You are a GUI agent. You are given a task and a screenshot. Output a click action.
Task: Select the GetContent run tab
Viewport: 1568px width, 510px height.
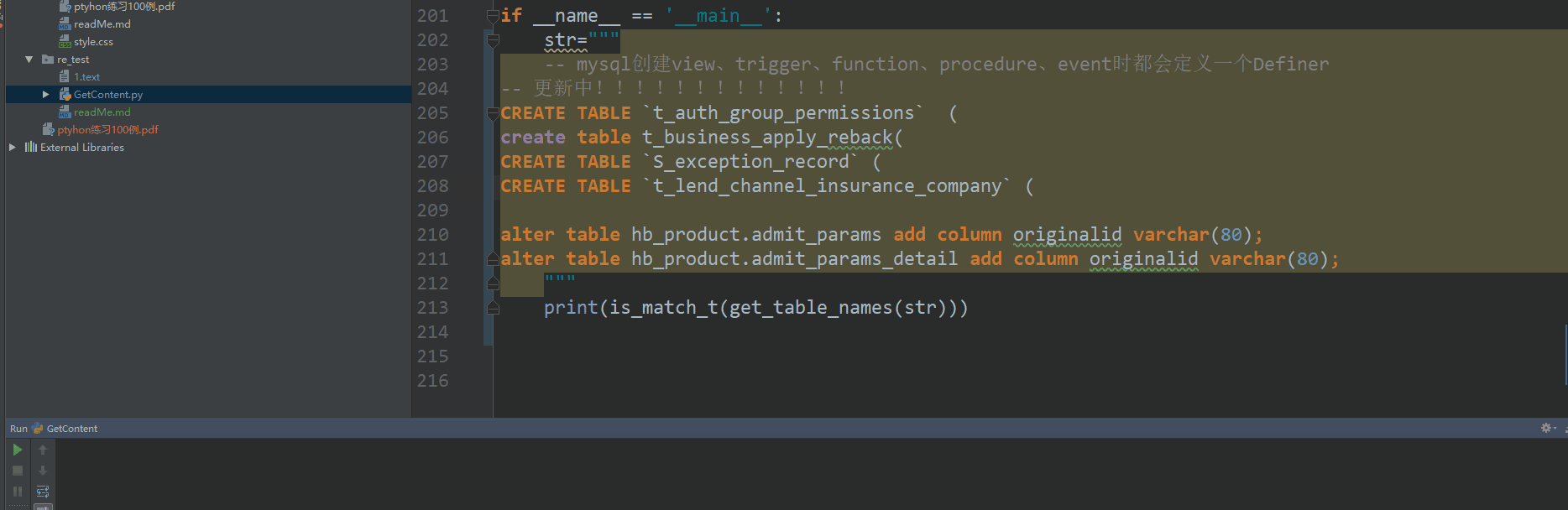coord(71,429)
